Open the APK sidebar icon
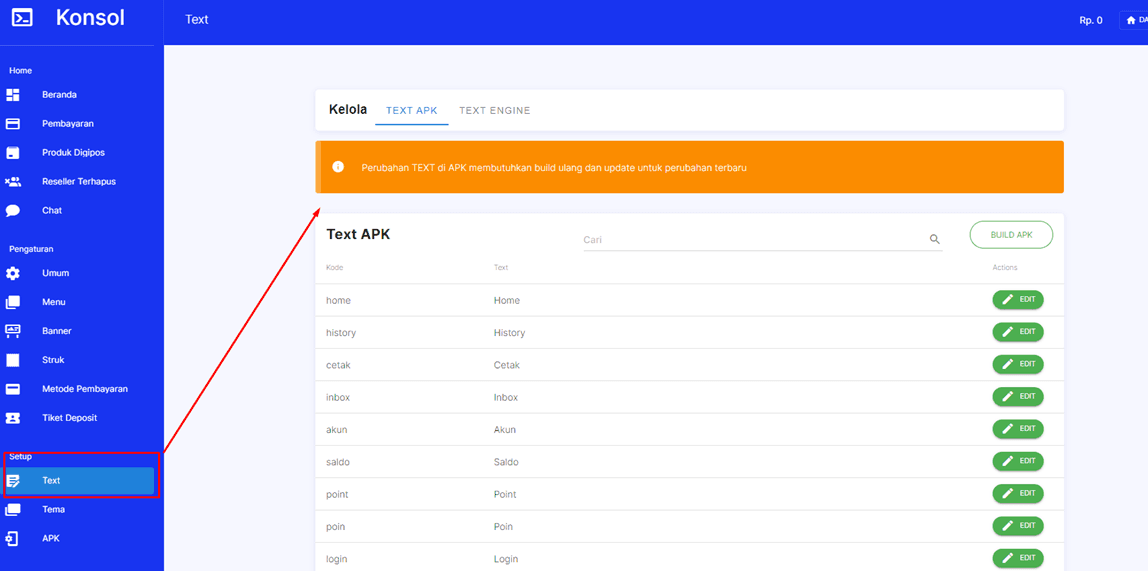Image resolution: width=1148 pixels, height=571 pixels. click(x=13, y=538)
